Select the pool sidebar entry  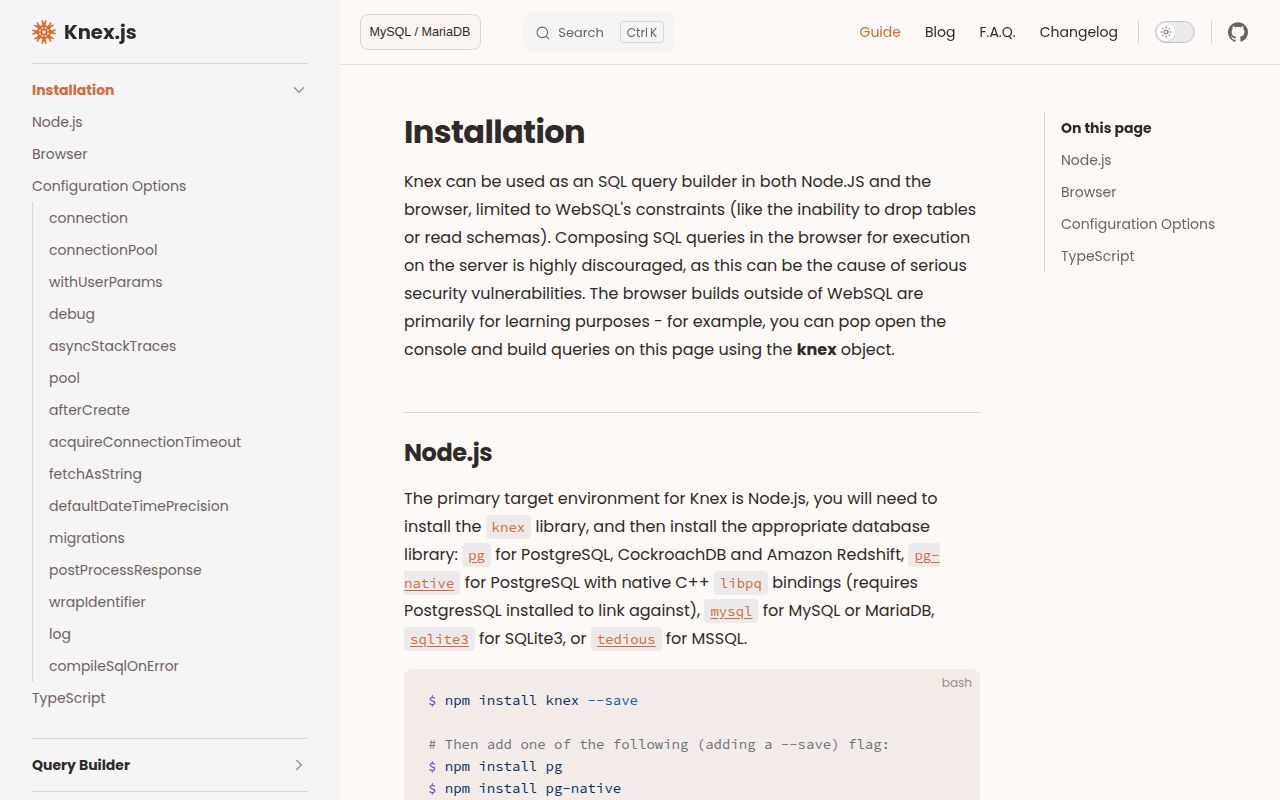[x=64, y=378]
